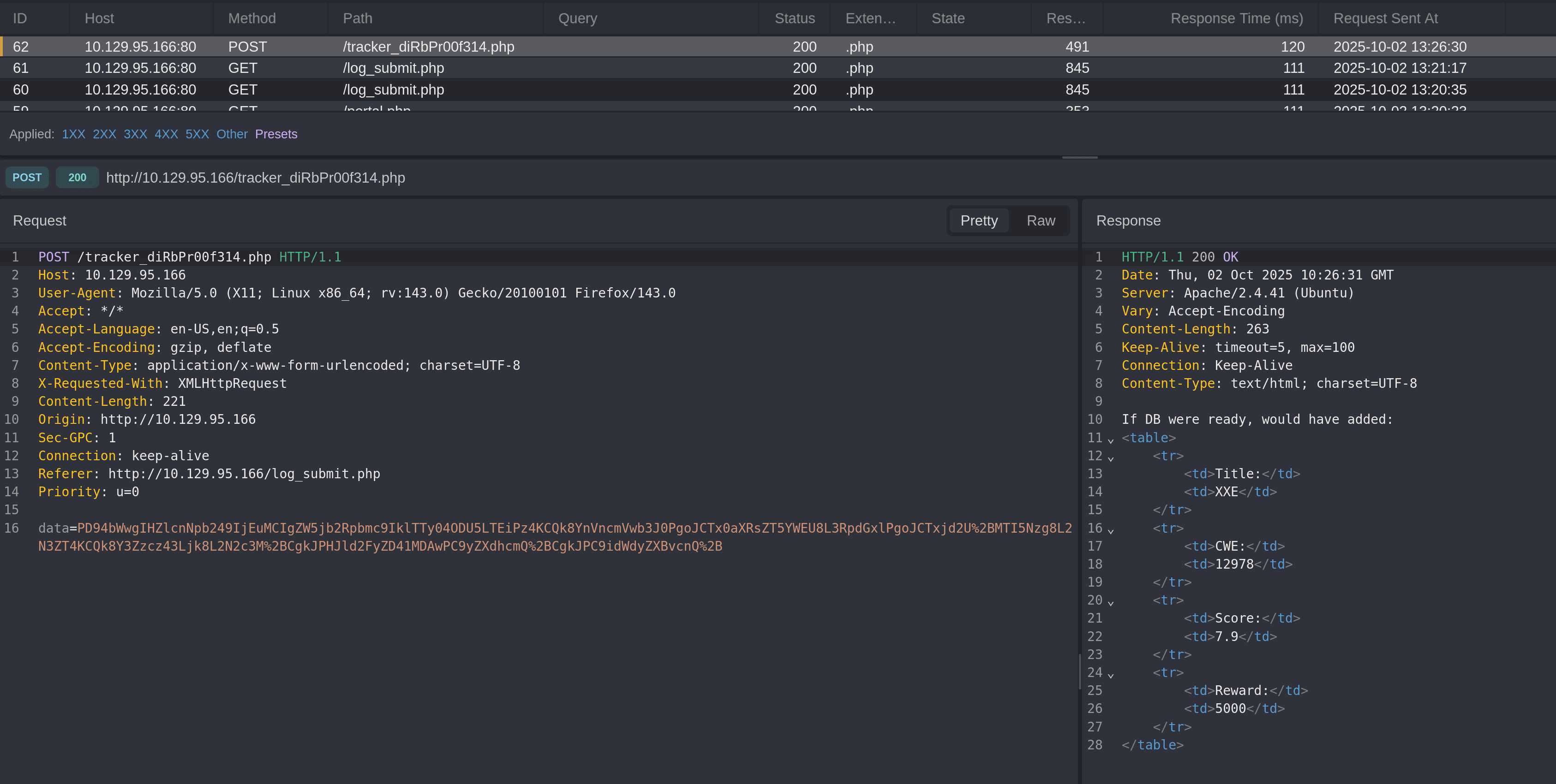Toggle the 5XX status filter

(197, 134)
